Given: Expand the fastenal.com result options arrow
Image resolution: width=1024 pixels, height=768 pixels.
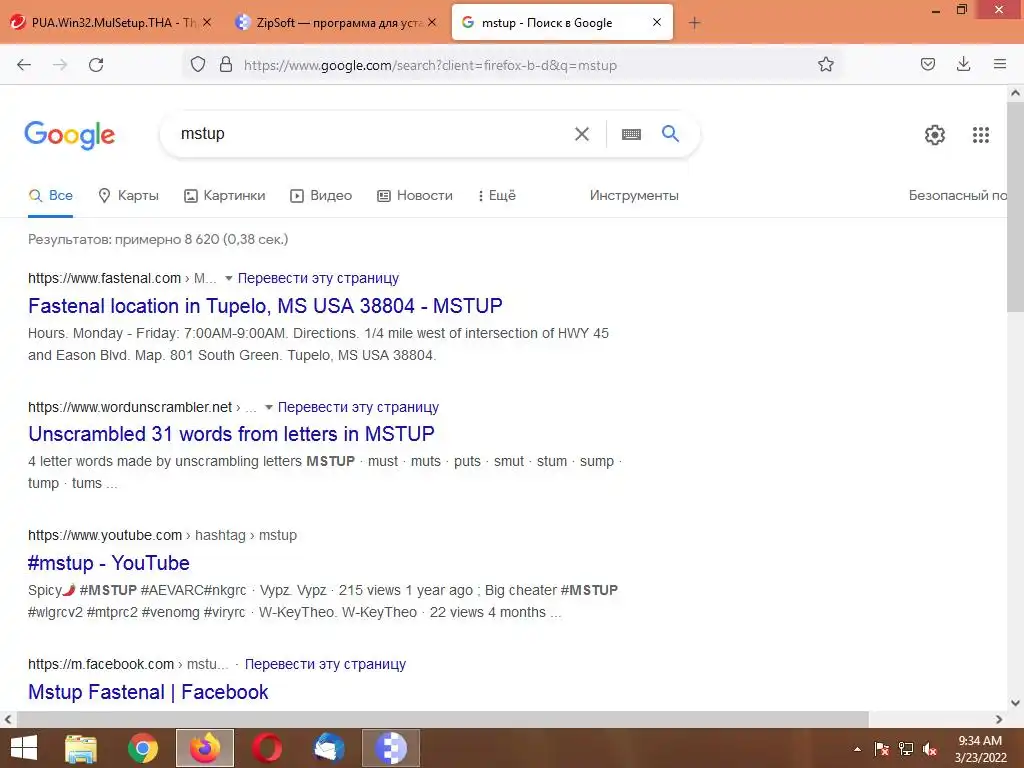Looking at the screenshot, I should click(x=229, y=278).
